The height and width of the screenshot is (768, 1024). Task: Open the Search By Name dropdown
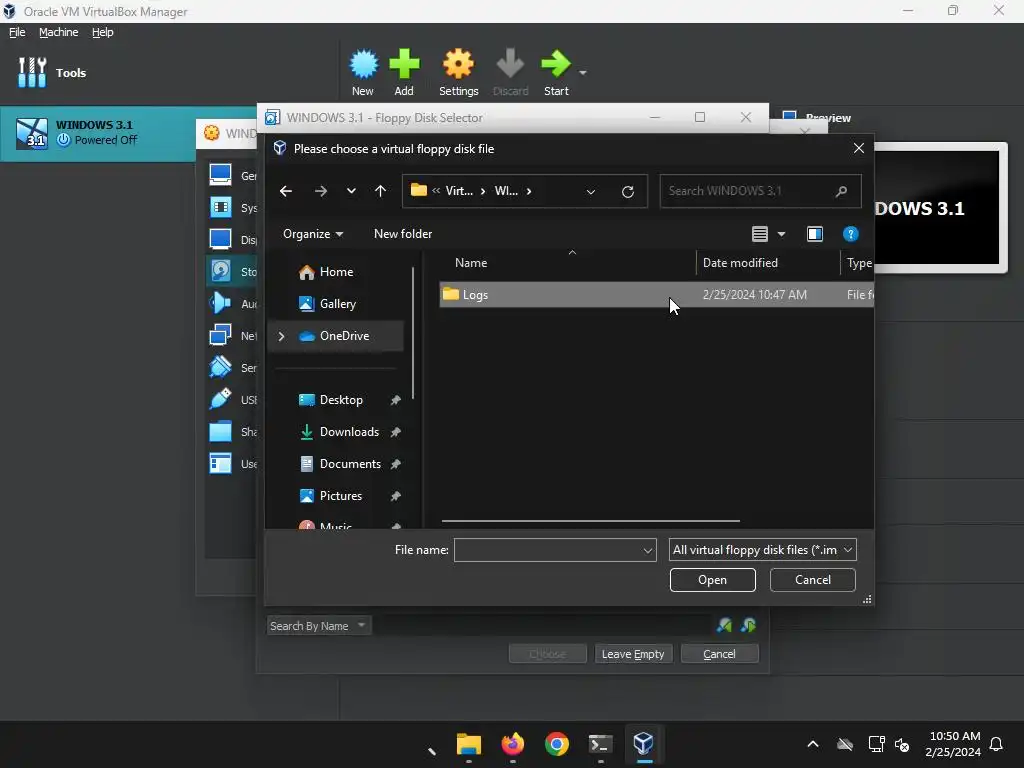pos(319,626)
